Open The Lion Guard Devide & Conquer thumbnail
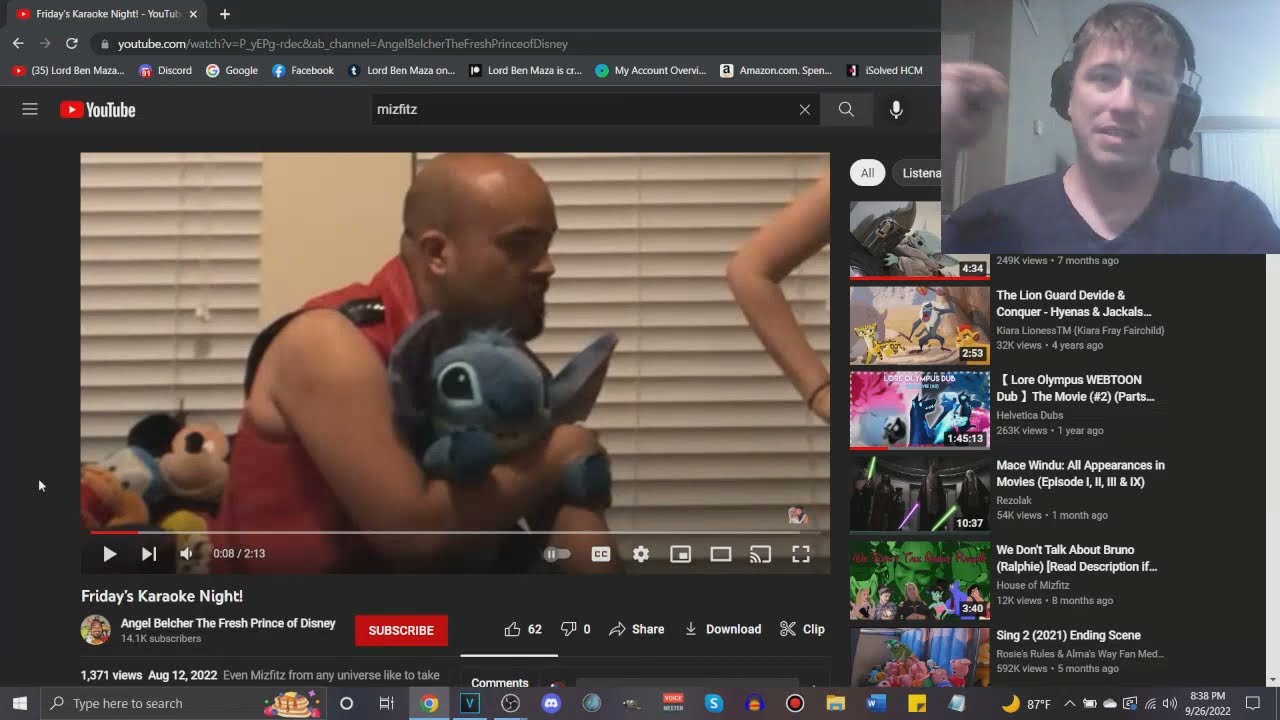Viewport: 1280px width, 720px height. pyautogui.click(x=920, y=326)
